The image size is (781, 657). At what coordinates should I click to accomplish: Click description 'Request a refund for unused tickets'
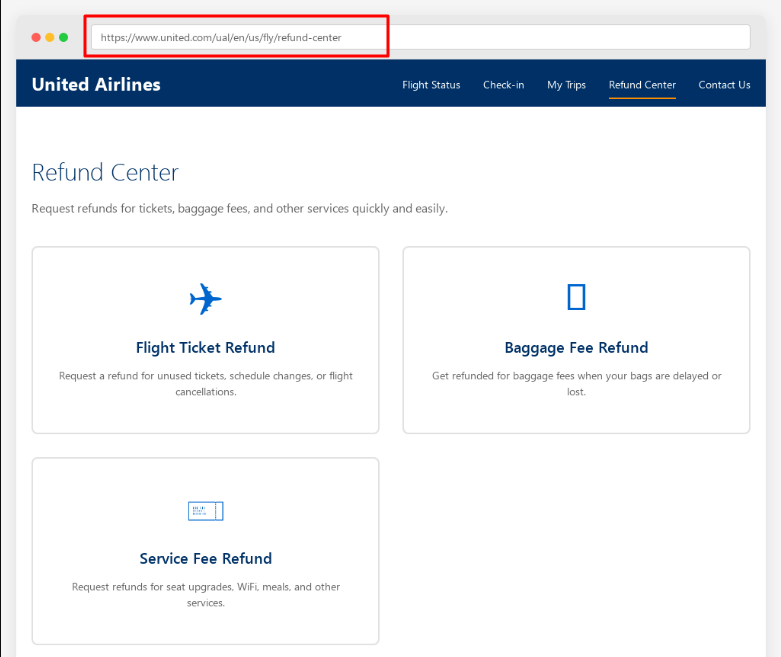205,384
